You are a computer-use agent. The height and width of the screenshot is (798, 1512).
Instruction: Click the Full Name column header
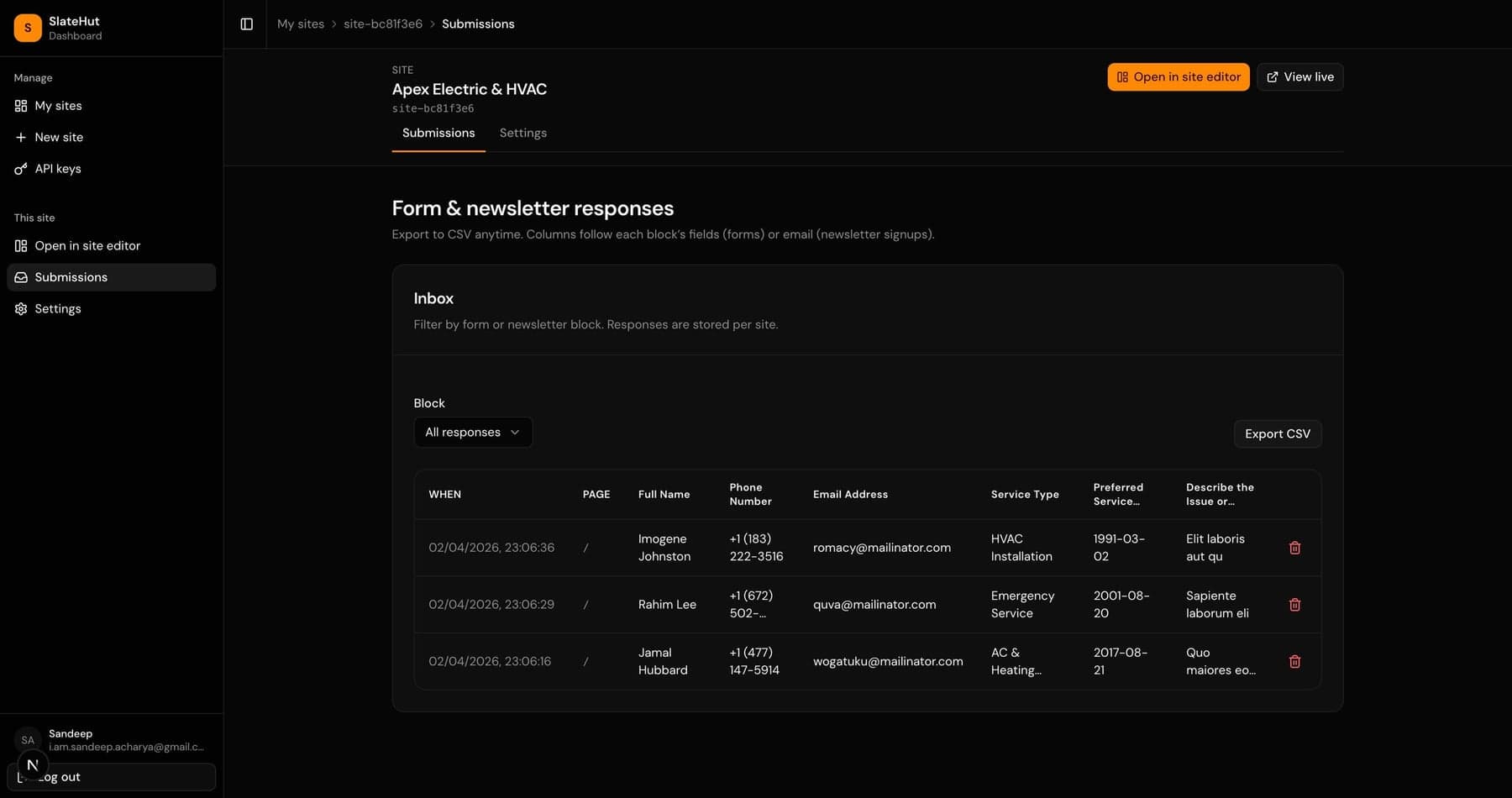click(x=664, y=495)
